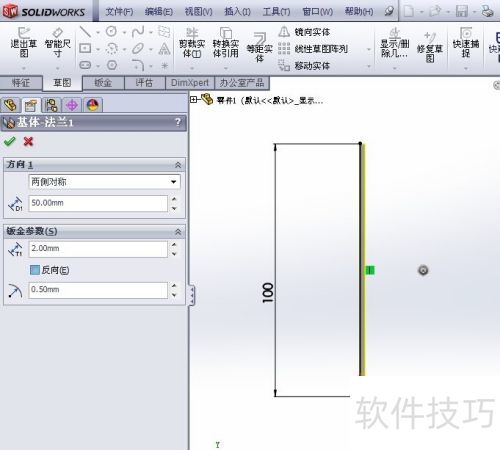Accept the Base Flange with green checkmark
Viewport: 500px width, 450px height.
(x=9, y=141)
